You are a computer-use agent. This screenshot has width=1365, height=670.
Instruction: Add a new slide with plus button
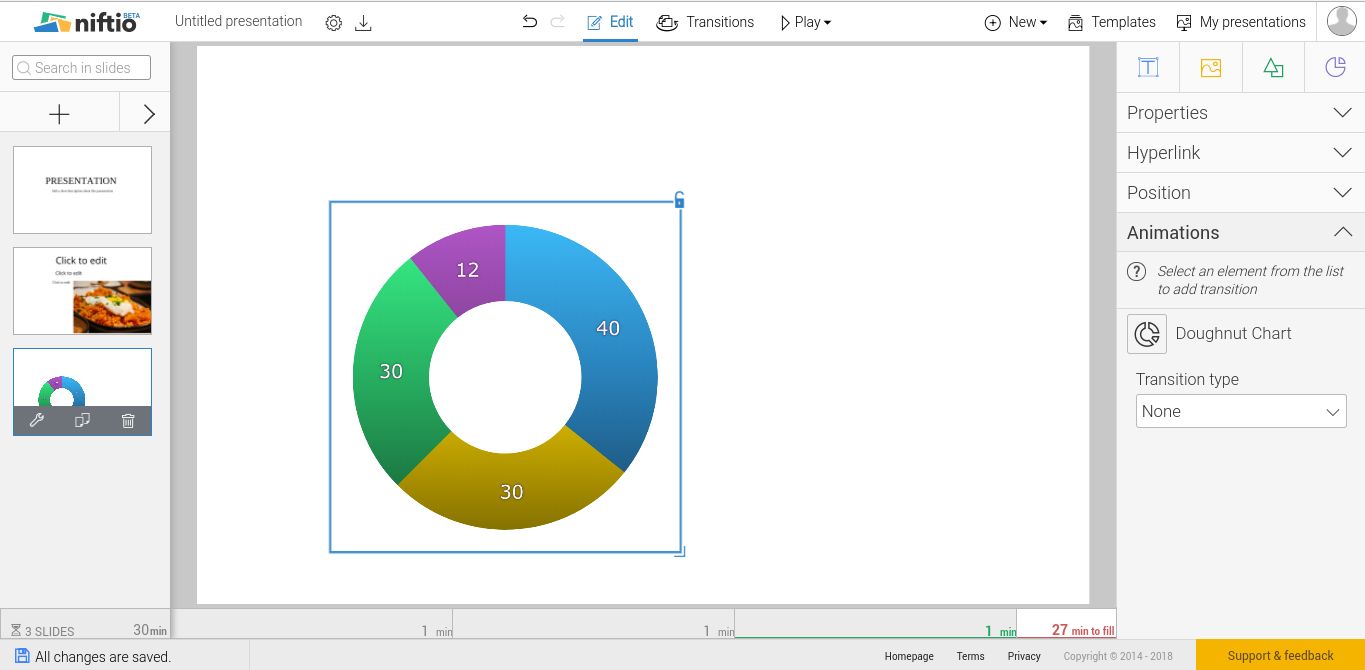point(60,114)
